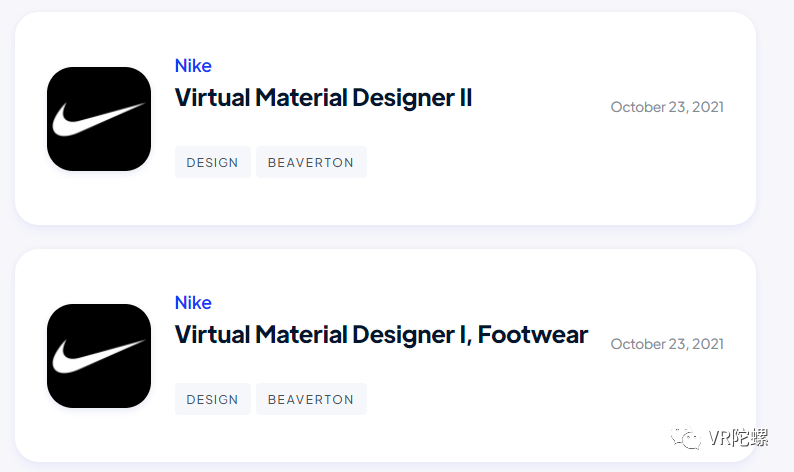This screenshot has height=472, width=794.
Task: Open the Nike company link above the Footwear job
Action: click(x=193, y=303)
